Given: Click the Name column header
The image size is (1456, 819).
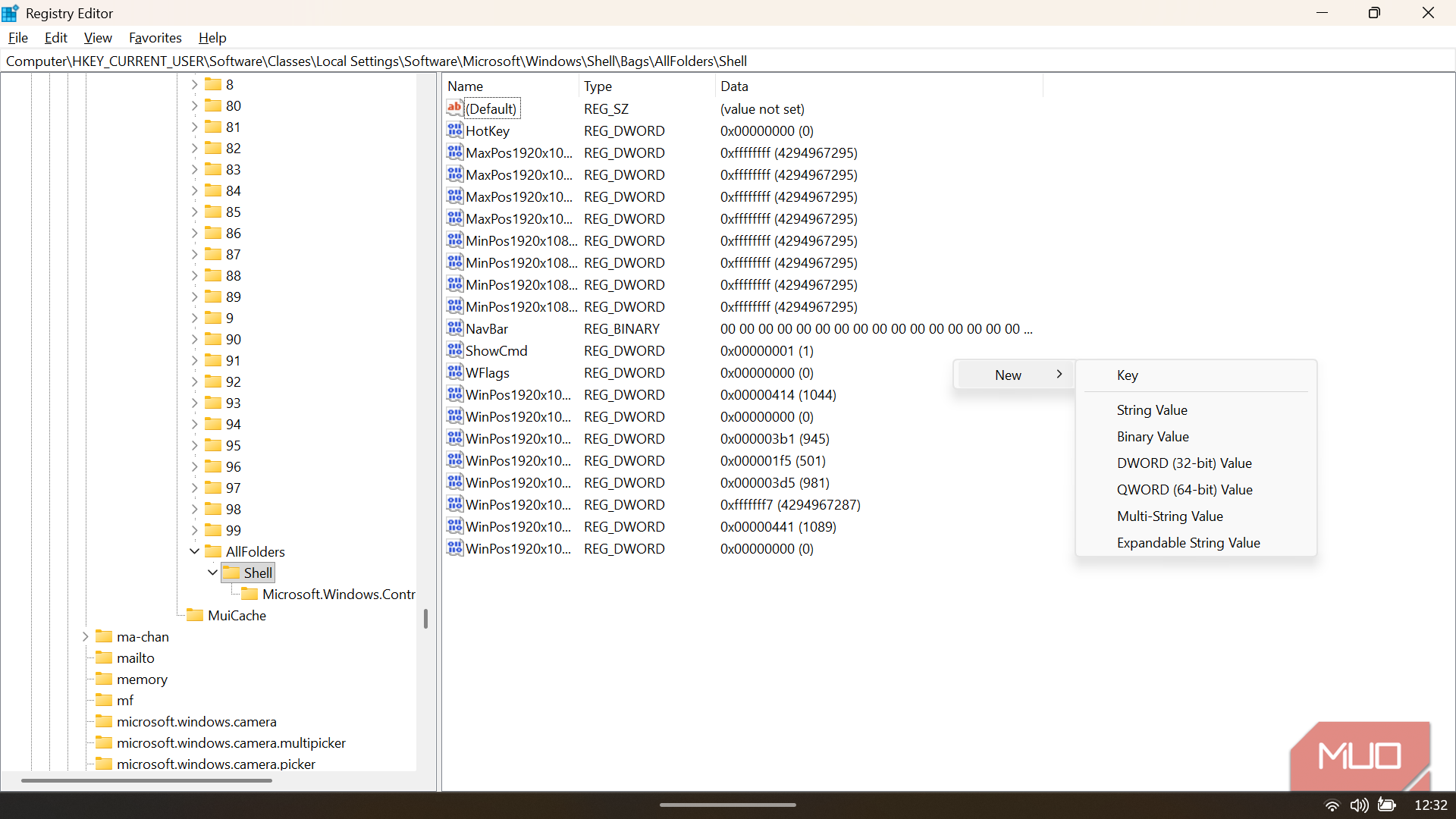Looking at the screenshot, I should (x=510, y=86).
